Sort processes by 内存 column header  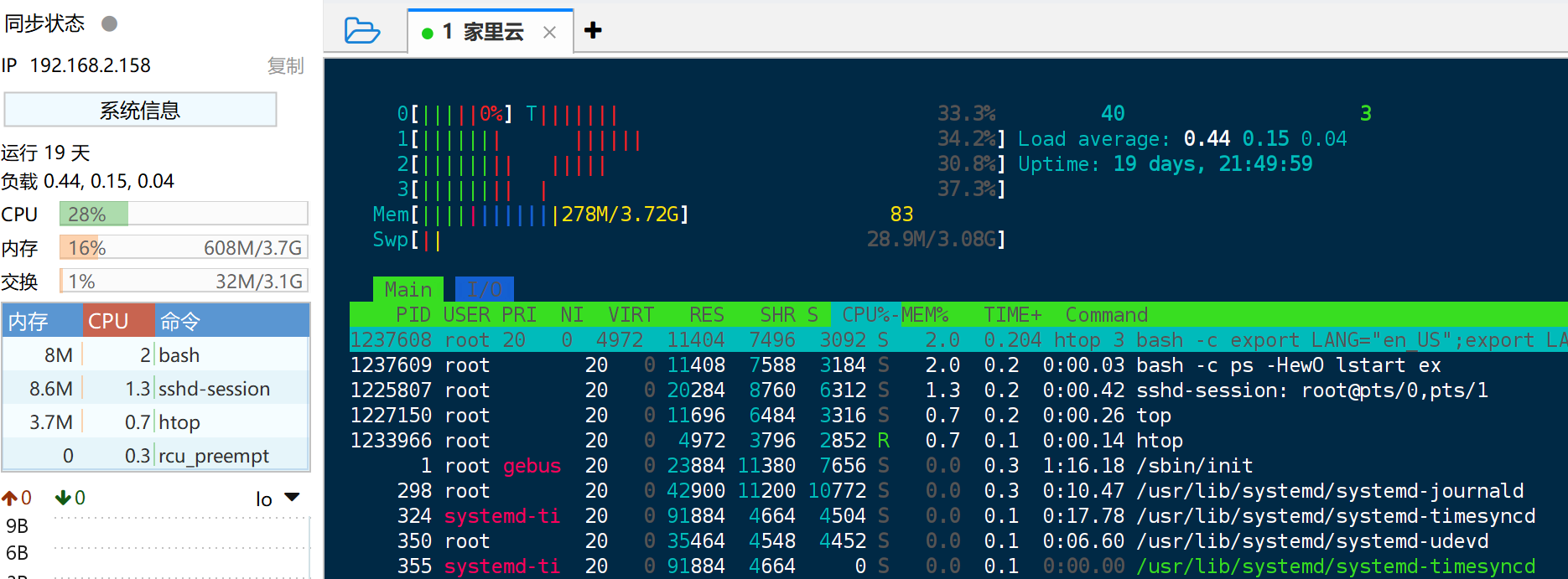(x=42, y=321)
